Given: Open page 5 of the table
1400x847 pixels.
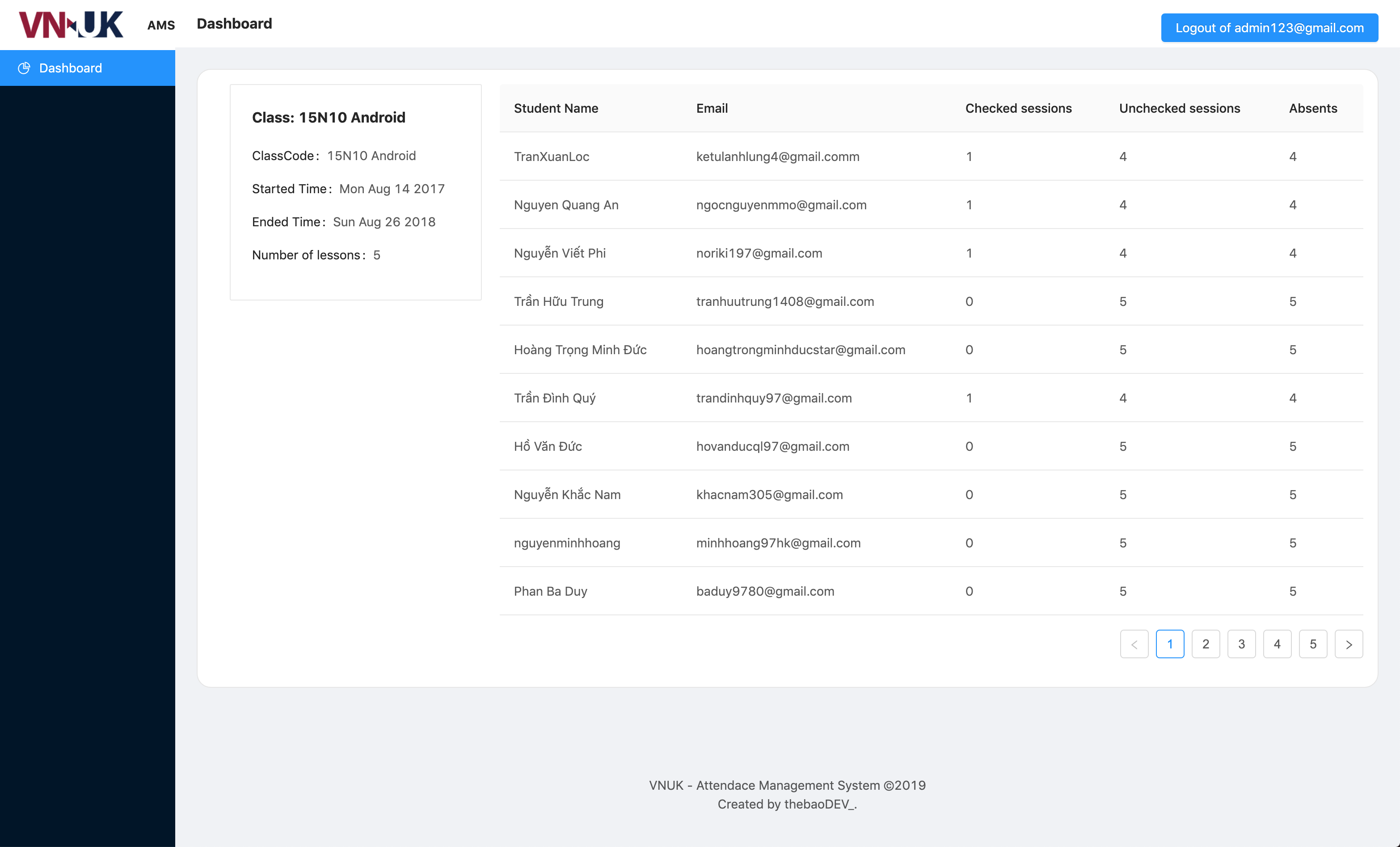Looking at the screenshot, I should [x=1312, y=644].
